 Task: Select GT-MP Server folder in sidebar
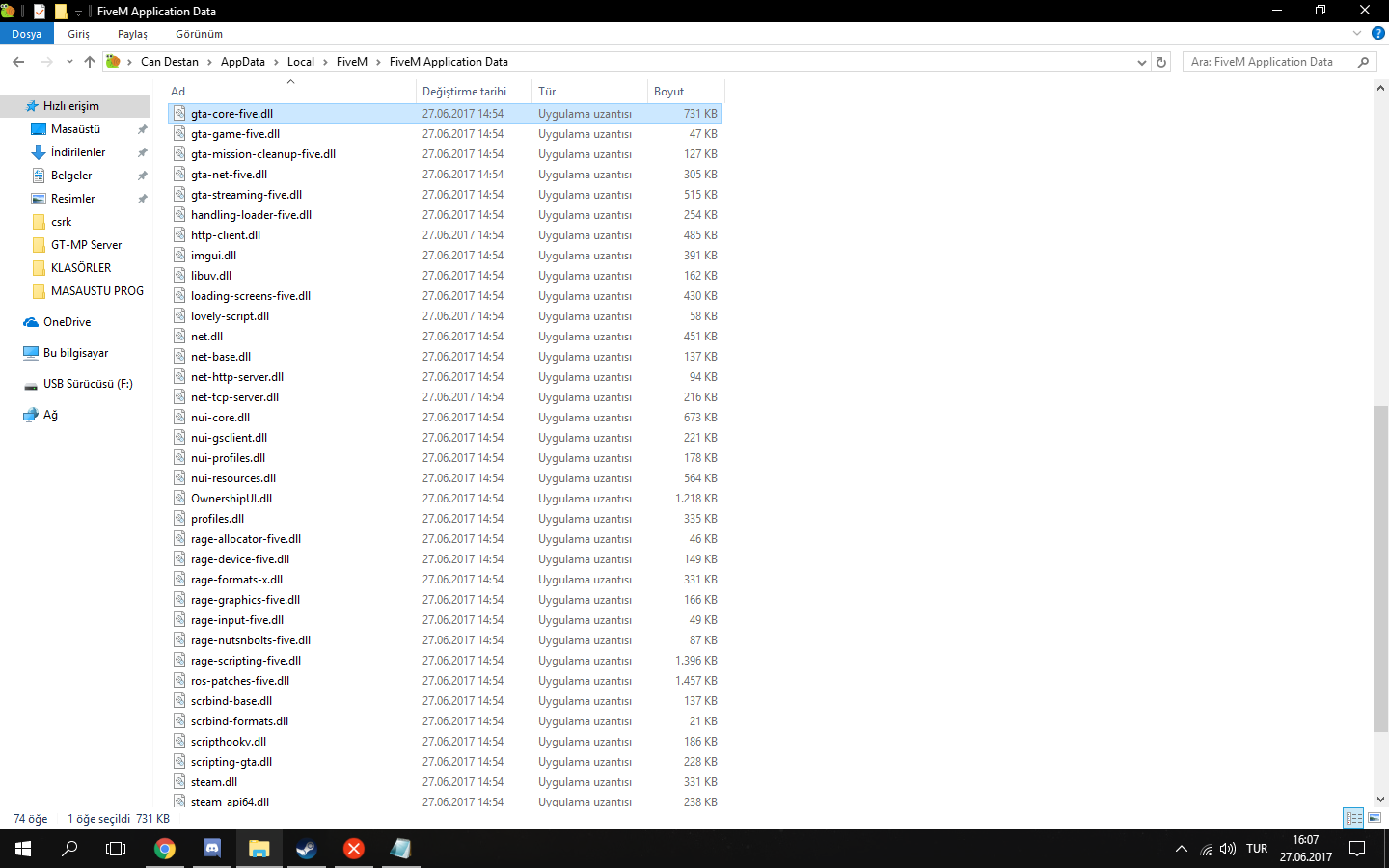pyautogui.click(x=86, y=245)
